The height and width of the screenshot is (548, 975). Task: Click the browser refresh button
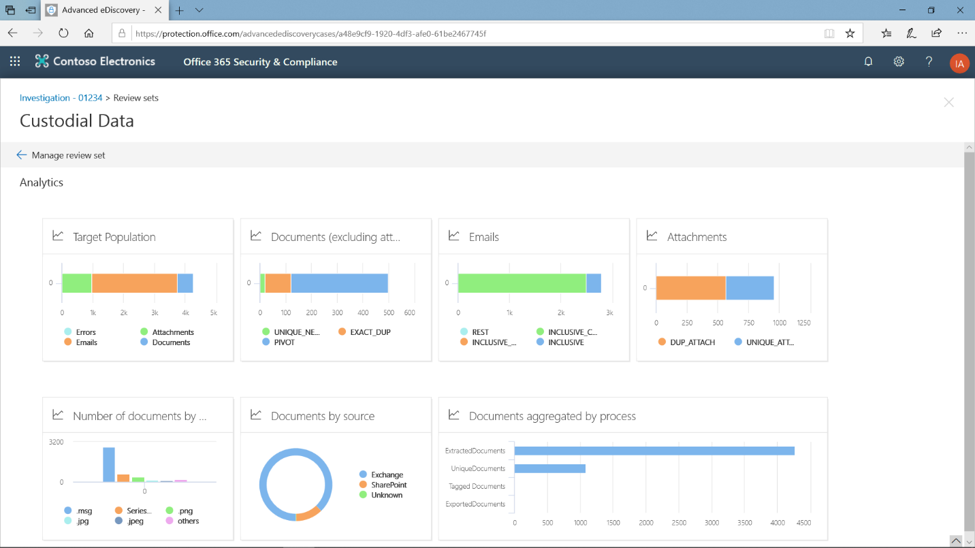point(63,33)
